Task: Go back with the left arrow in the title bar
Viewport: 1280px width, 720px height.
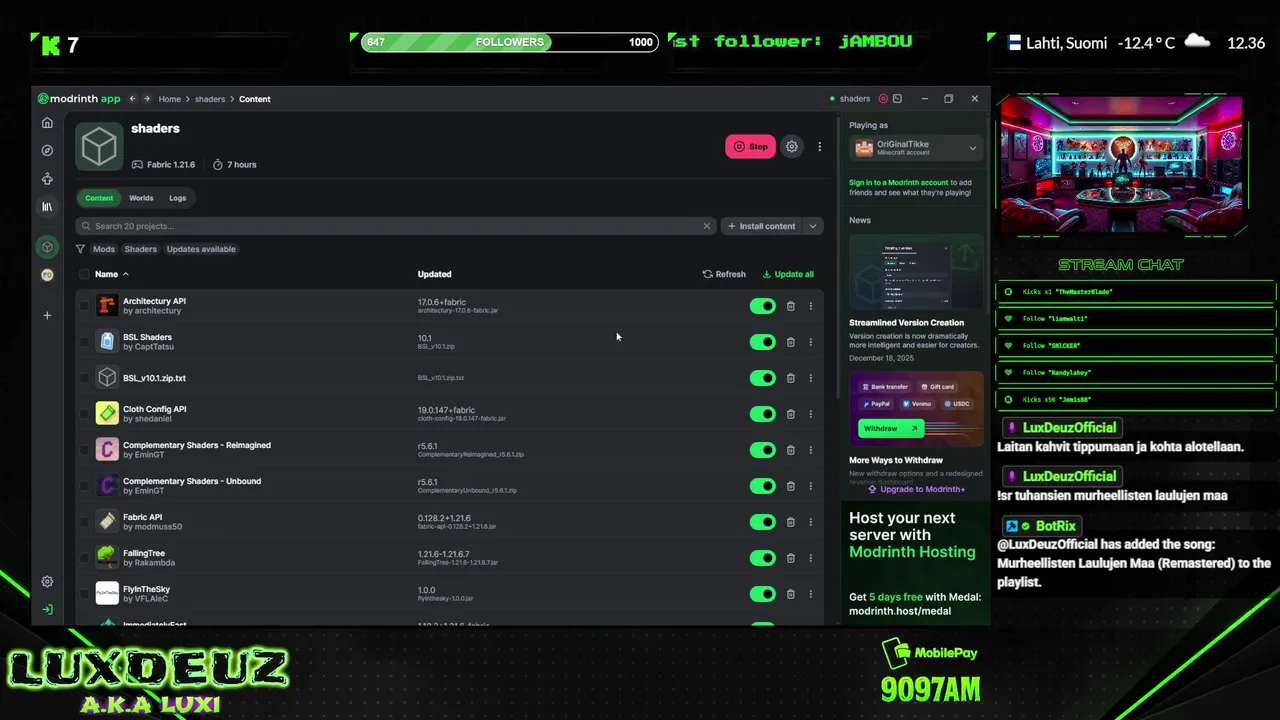Action: [x=133, y=99]
